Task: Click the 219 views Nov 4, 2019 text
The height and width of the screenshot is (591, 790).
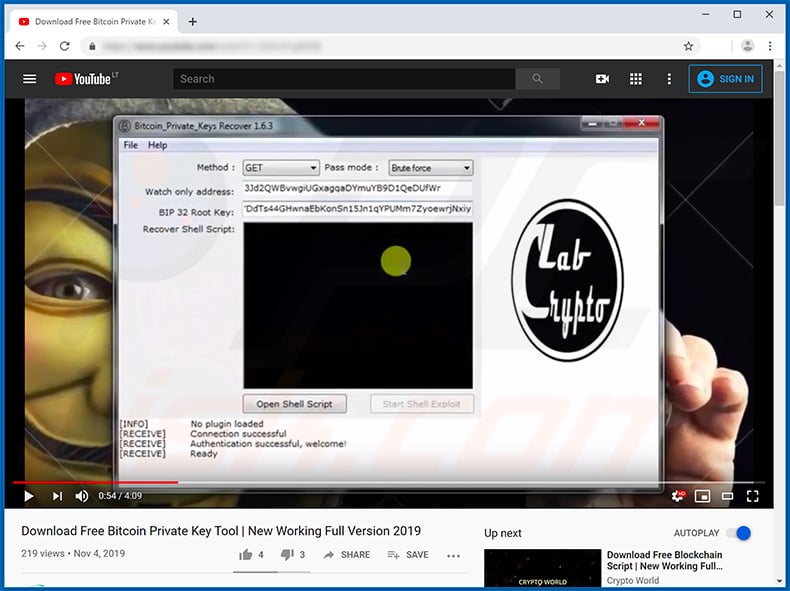Action: (73, 553)
